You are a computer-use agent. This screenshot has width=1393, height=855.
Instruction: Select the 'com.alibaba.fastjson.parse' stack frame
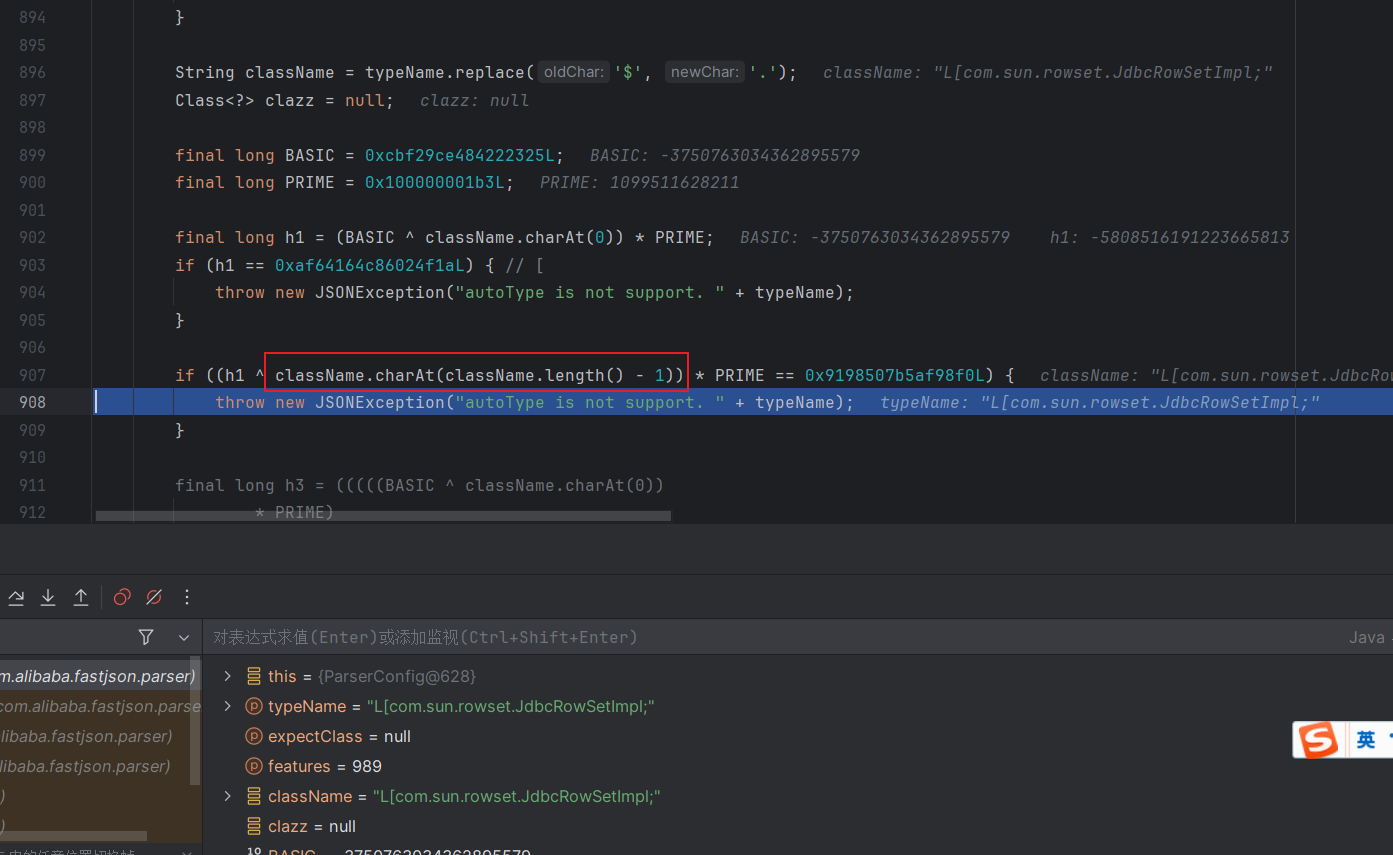tap(98, 706)
